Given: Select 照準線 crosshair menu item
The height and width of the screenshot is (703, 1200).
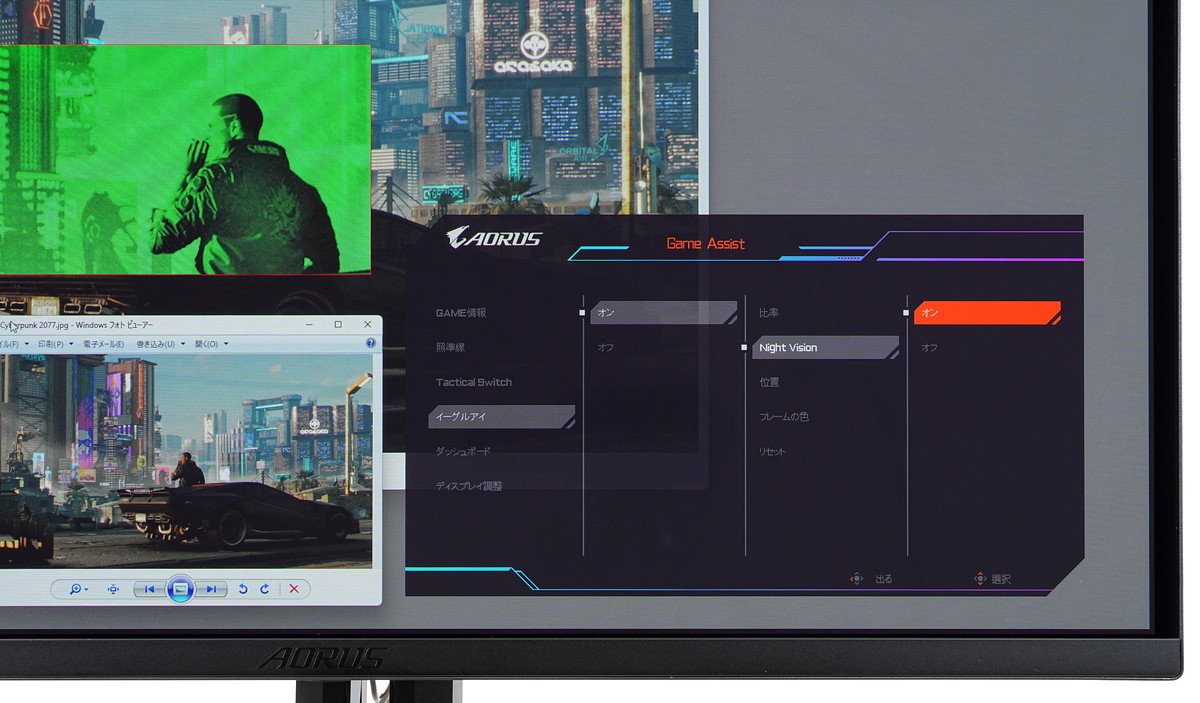Looking at the screenshot, I should pos(450,347).
